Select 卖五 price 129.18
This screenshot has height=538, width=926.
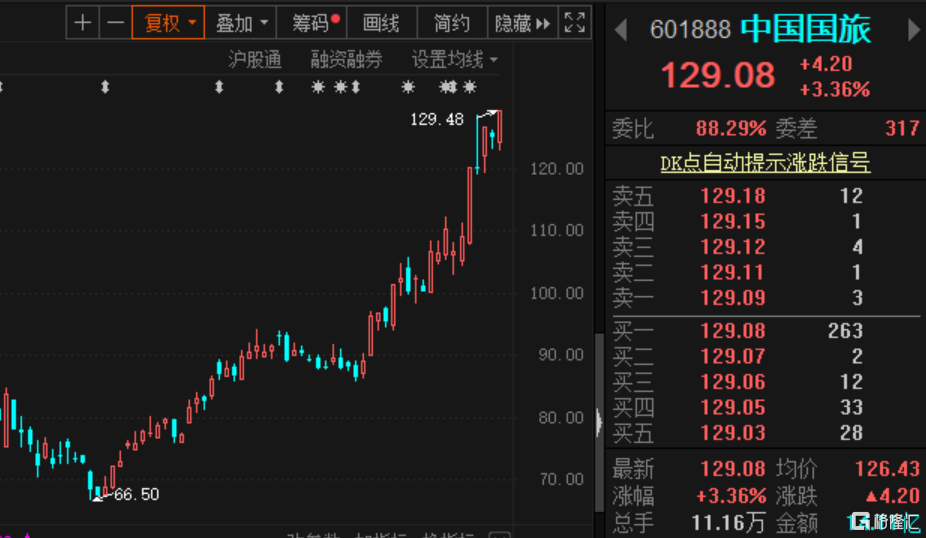click(x=732, y=195)
